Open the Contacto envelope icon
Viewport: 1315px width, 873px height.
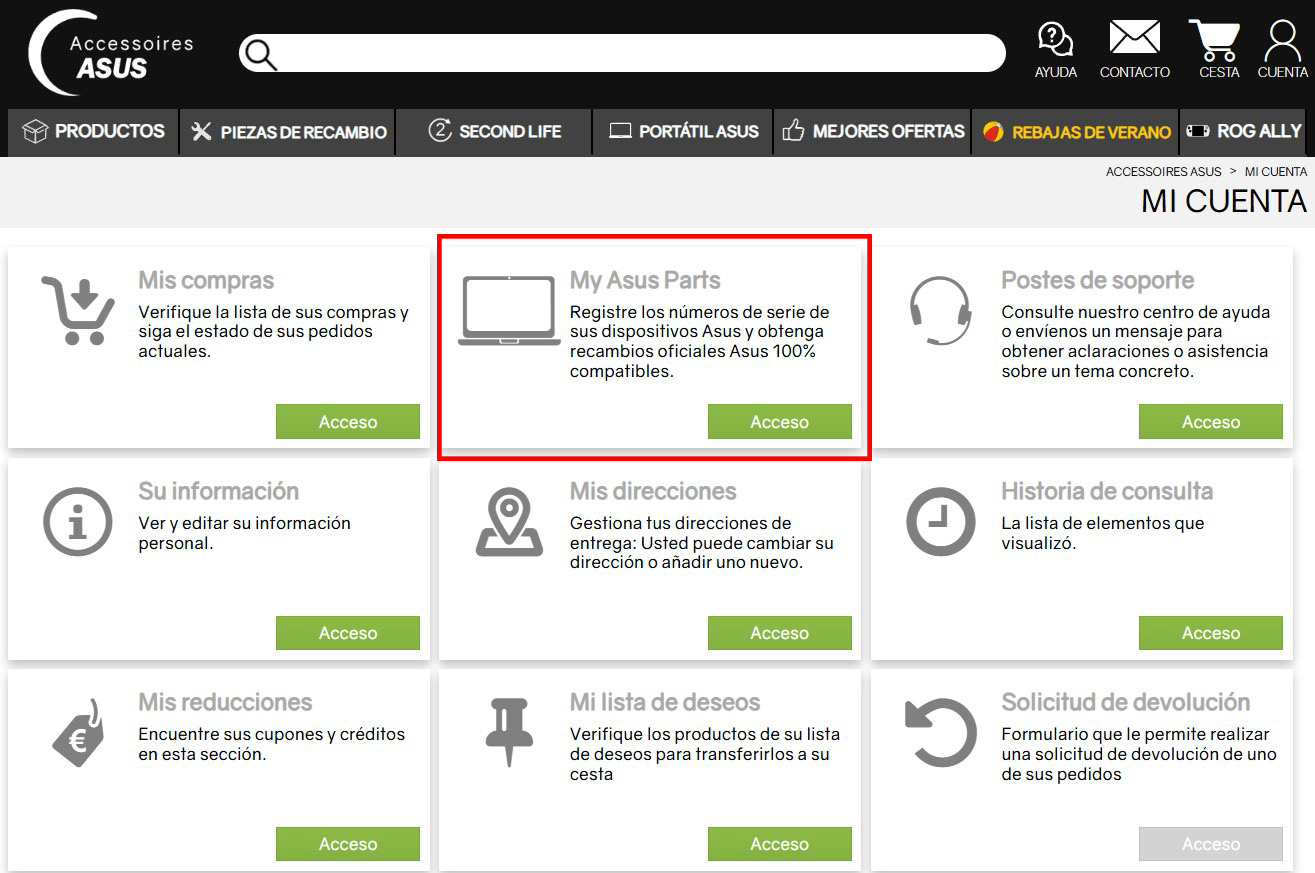click(1134, 50)
